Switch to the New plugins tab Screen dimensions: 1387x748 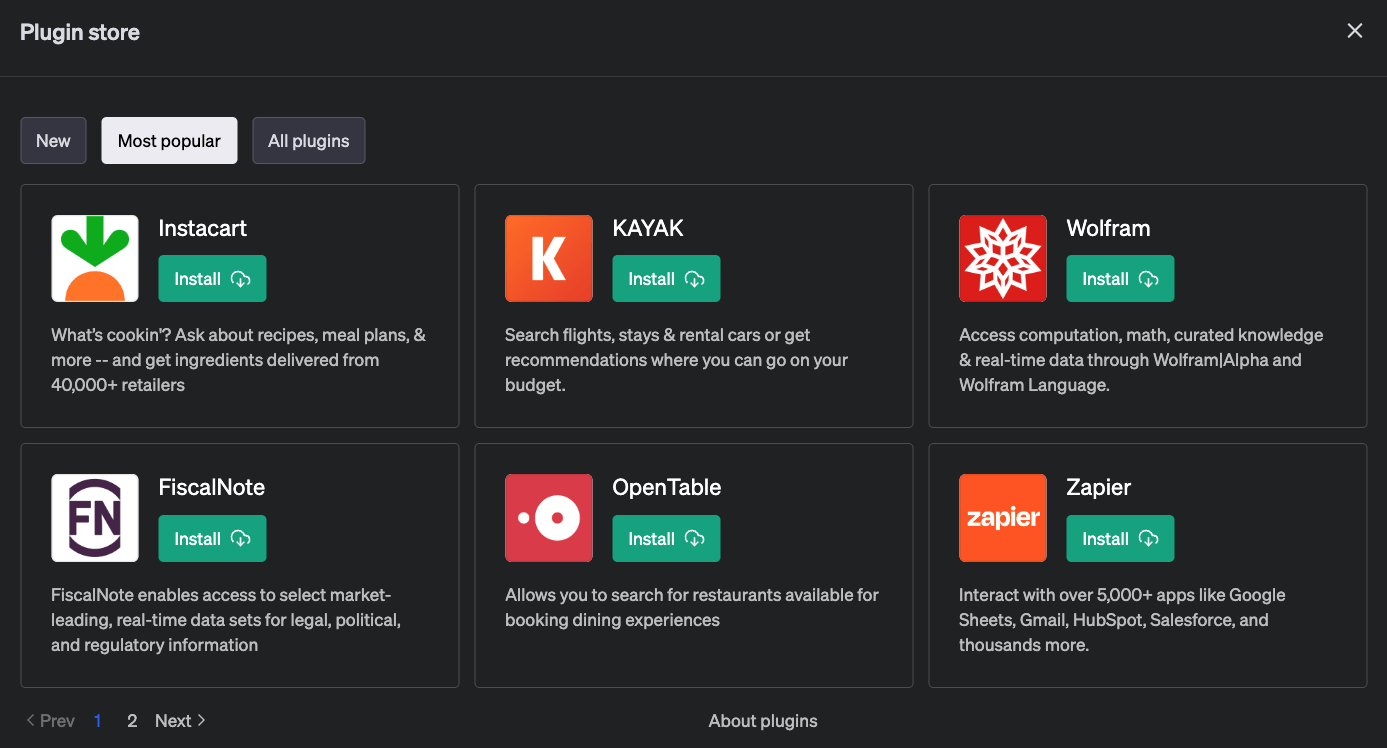click(53, 141)
